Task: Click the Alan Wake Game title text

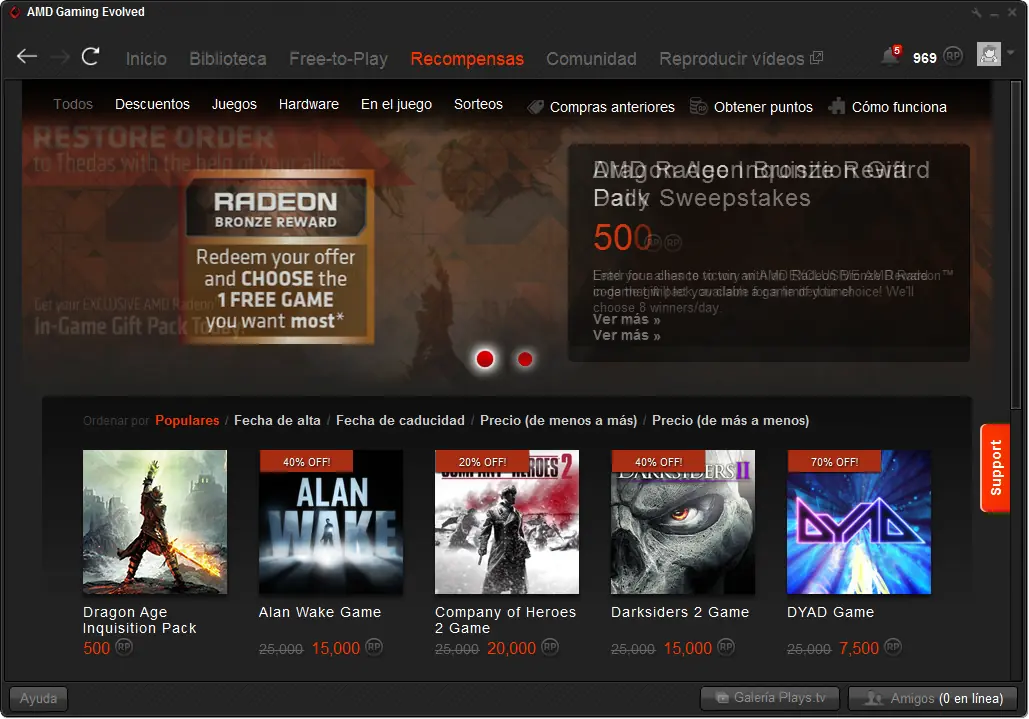Action: click(320, 612)
